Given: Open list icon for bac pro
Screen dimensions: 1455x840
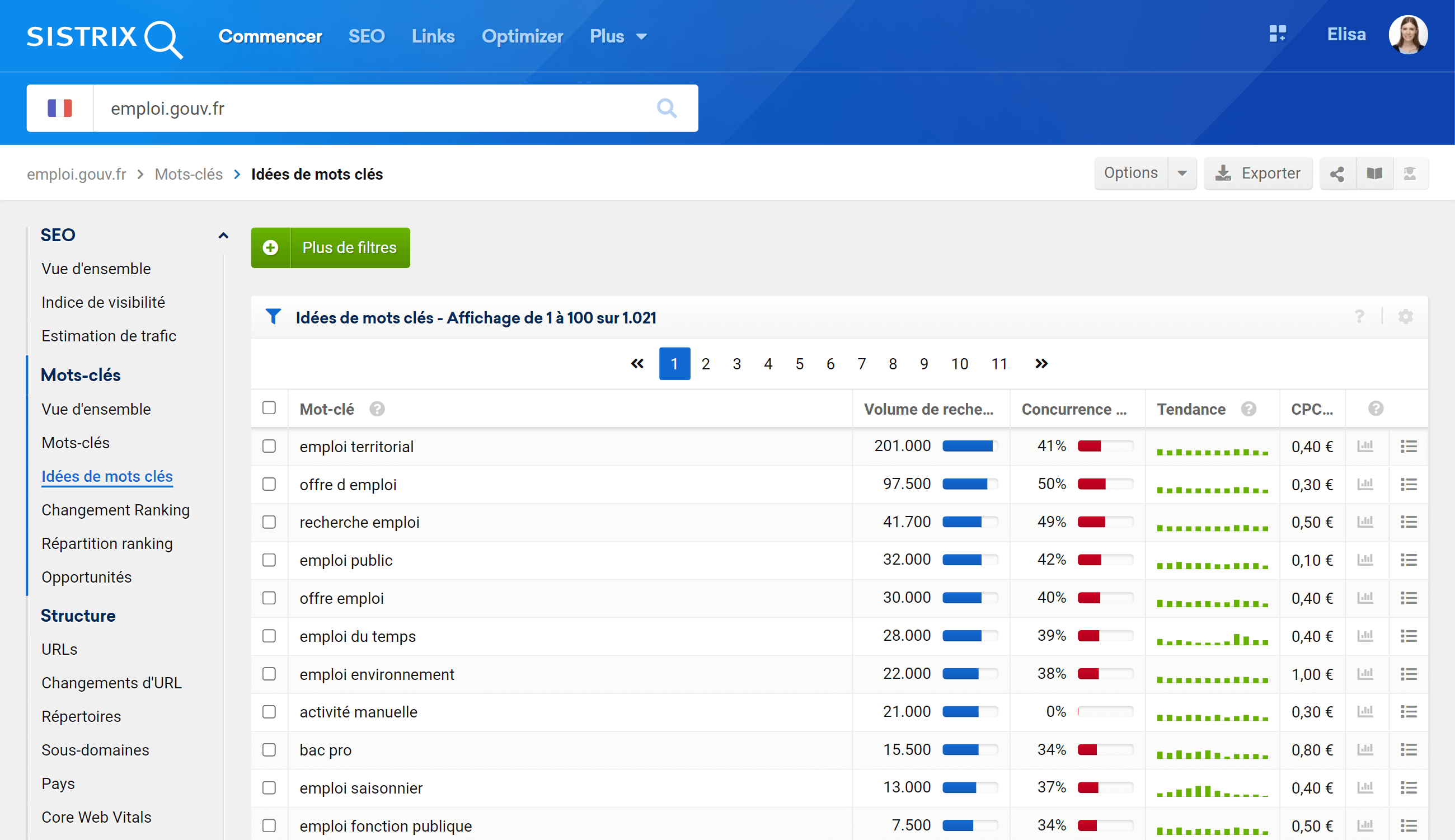Looking at the screenshot, I should pyautogui.click(x=1408, y=750).
